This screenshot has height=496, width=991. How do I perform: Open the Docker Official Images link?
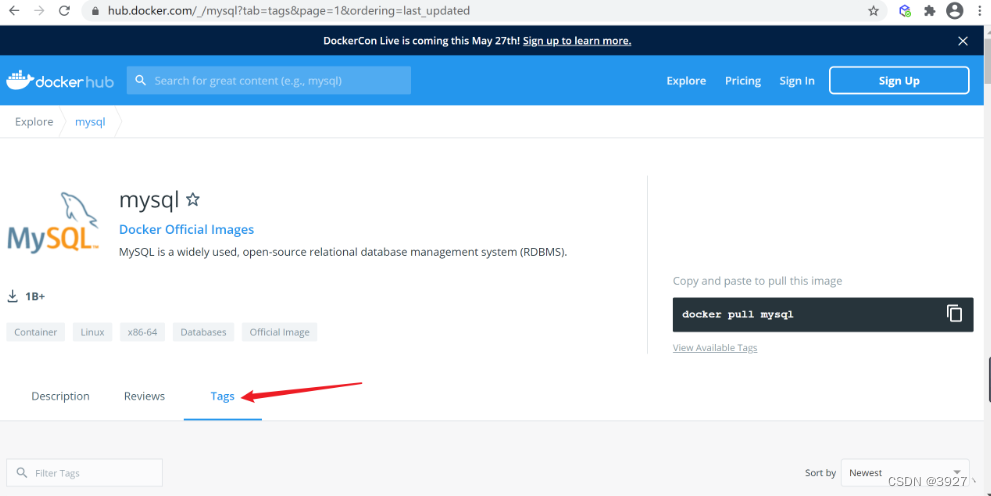186,229
